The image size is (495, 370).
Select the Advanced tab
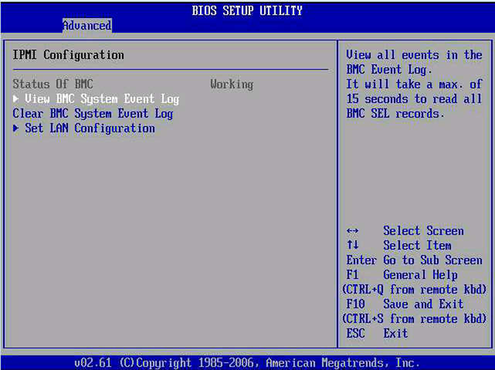point(87,25)
